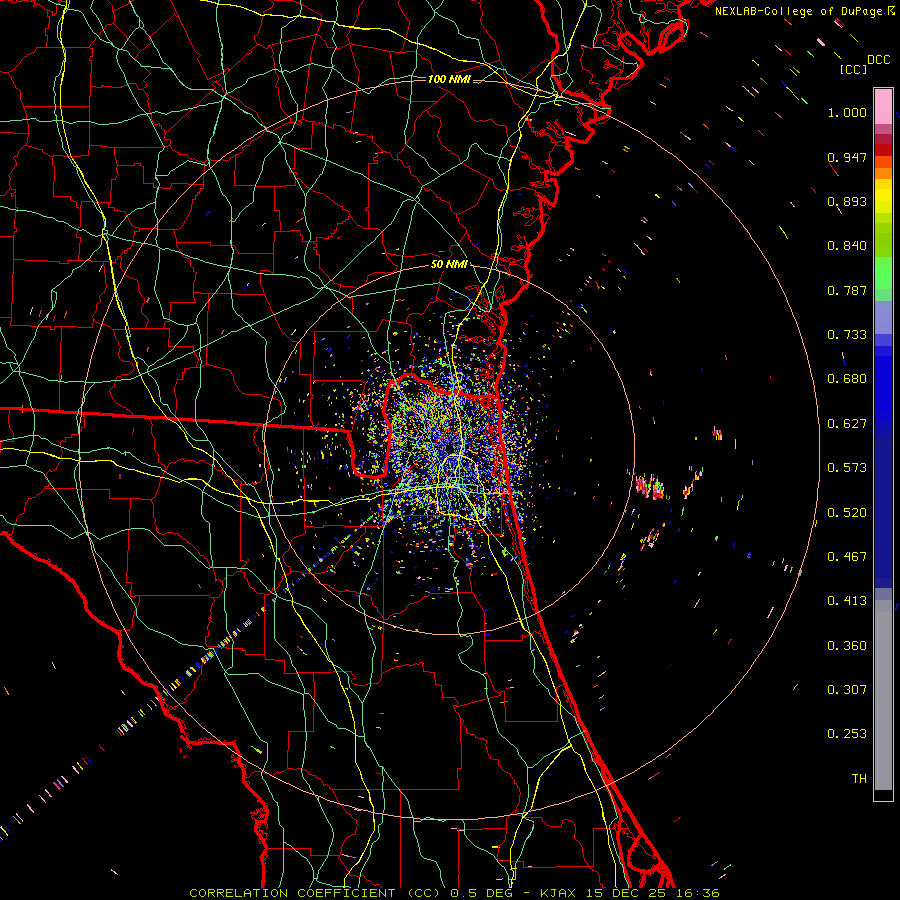Click the 16:36 timestamp in caption

tap(697, 893)
